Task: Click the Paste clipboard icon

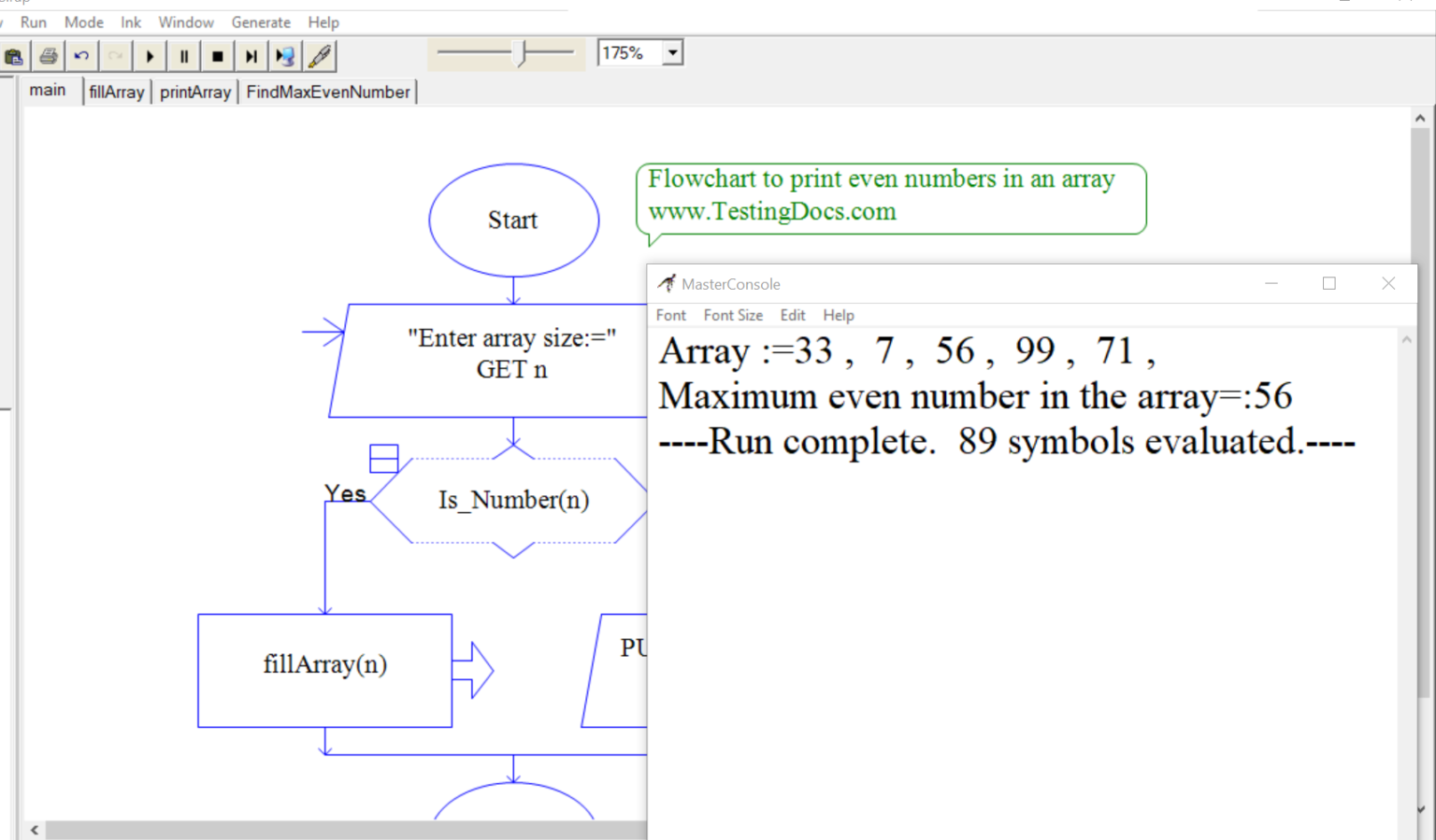Action: 14,57
